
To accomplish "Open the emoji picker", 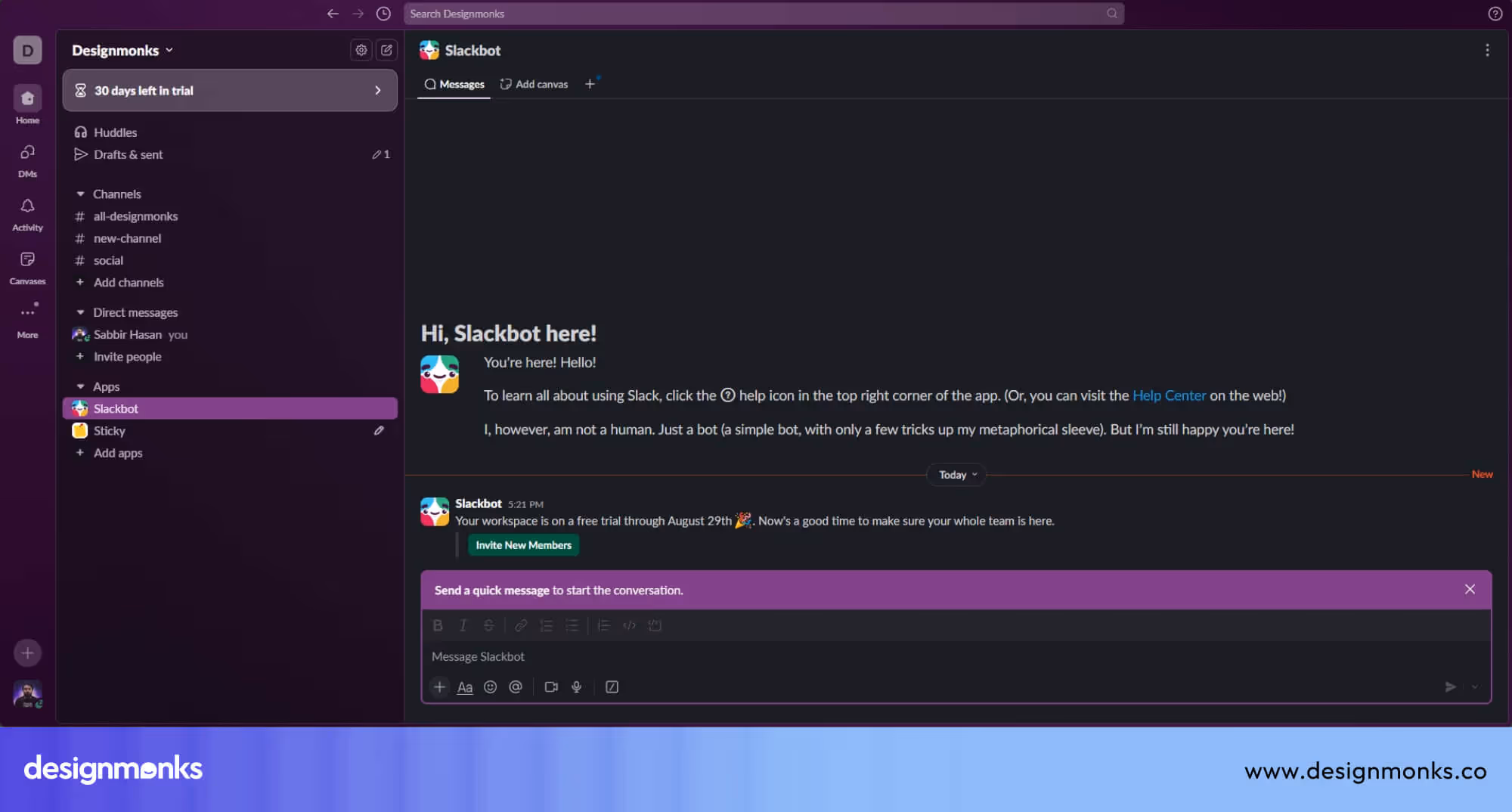I will (490, 686).
